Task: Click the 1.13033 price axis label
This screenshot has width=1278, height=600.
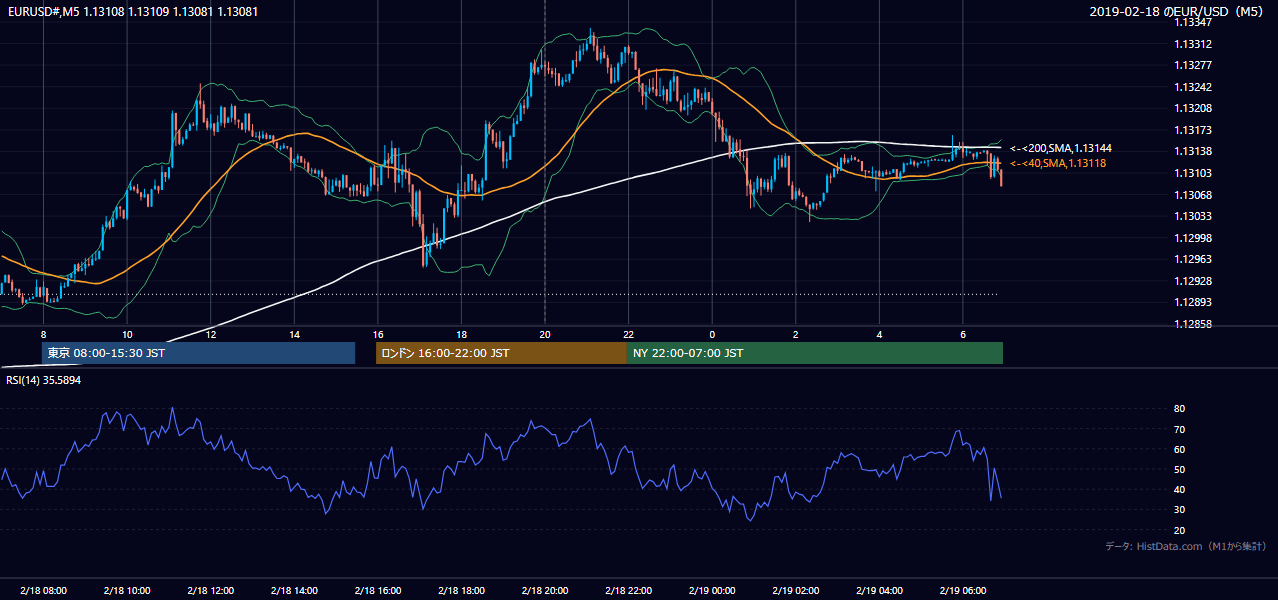Action: click(1193, 216)
